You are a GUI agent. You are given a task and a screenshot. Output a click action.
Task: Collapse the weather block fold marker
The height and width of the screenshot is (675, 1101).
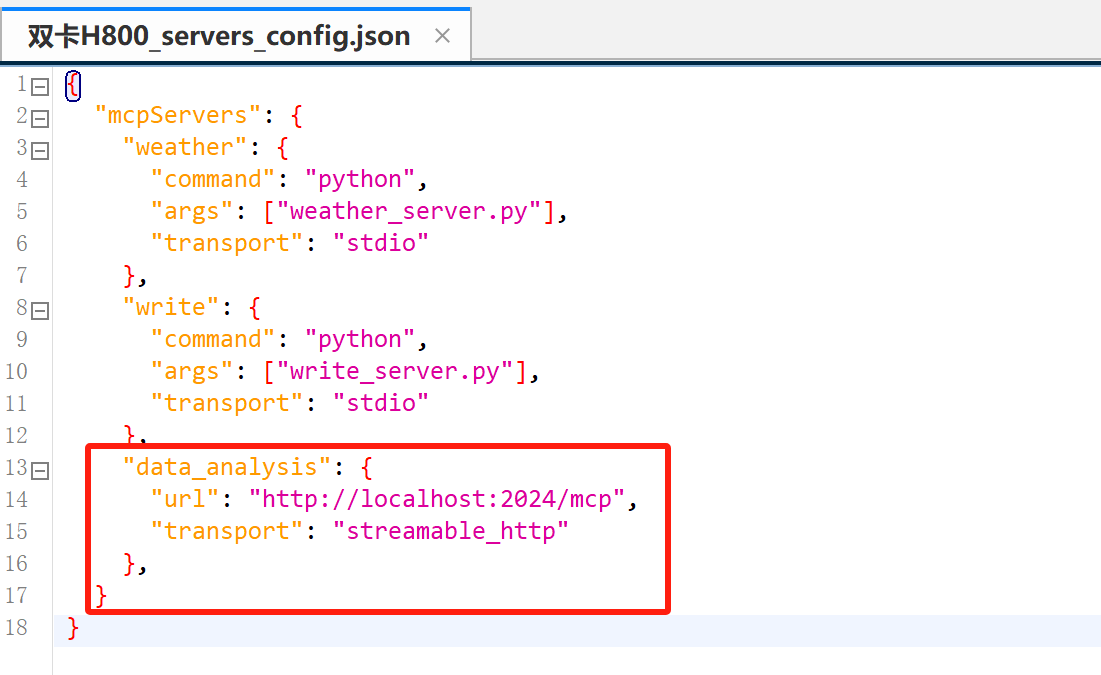pos(41,150)
